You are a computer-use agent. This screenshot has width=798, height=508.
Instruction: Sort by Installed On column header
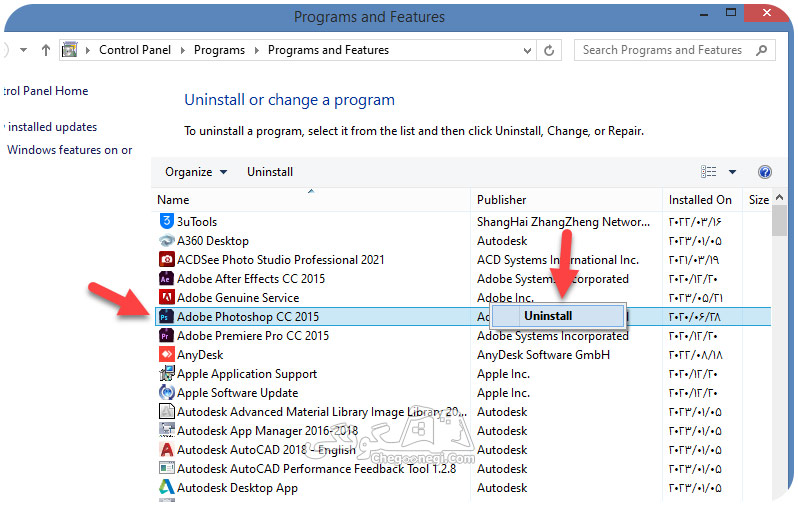tap(702, 200)
